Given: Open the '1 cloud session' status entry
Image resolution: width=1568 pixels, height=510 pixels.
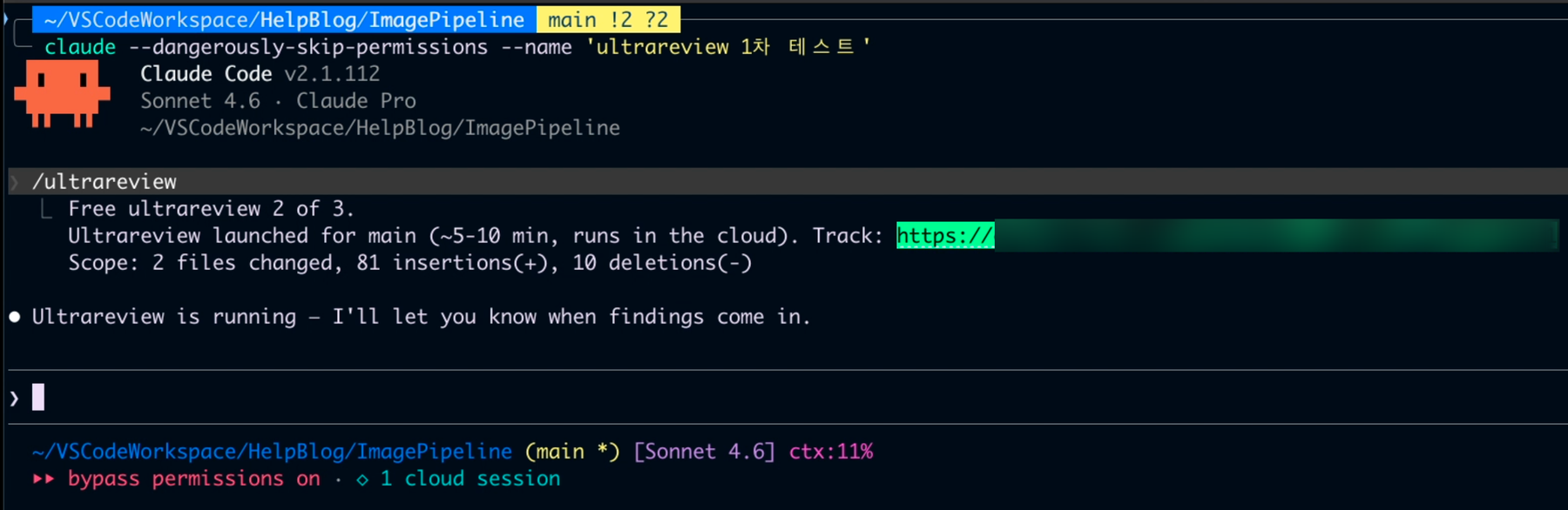Looking at the screenshot, I should tap(470, 479).
